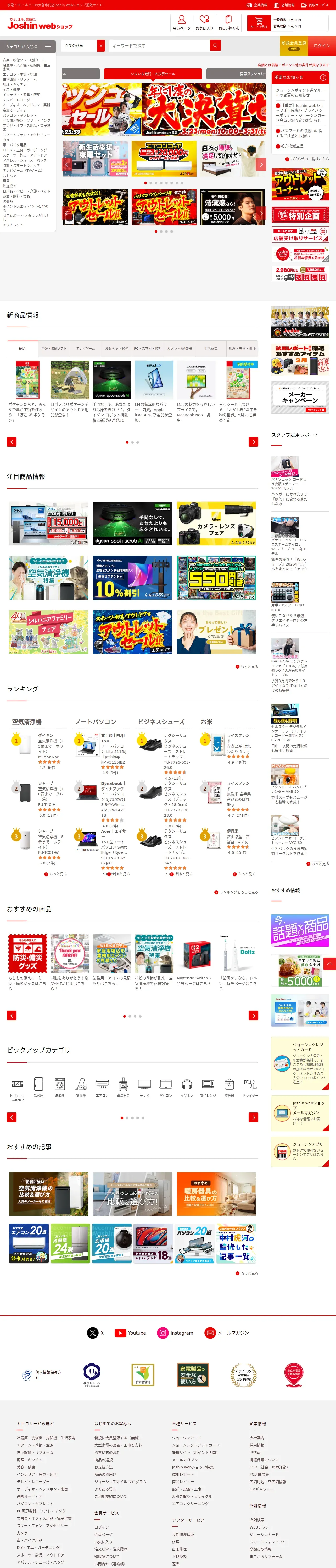336x1568 pixels.
Task: Open the 会員ページ person icon
Action: [182, 20]
